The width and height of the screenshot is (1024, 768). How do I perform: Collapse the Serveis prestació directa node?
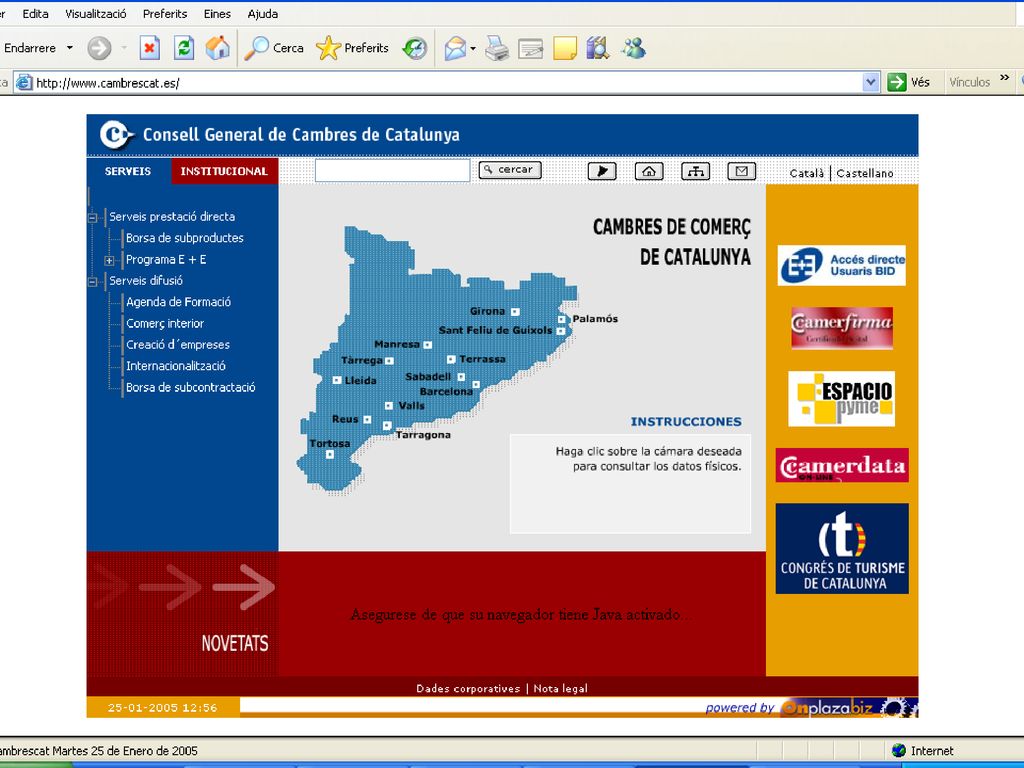pos(93,217)
